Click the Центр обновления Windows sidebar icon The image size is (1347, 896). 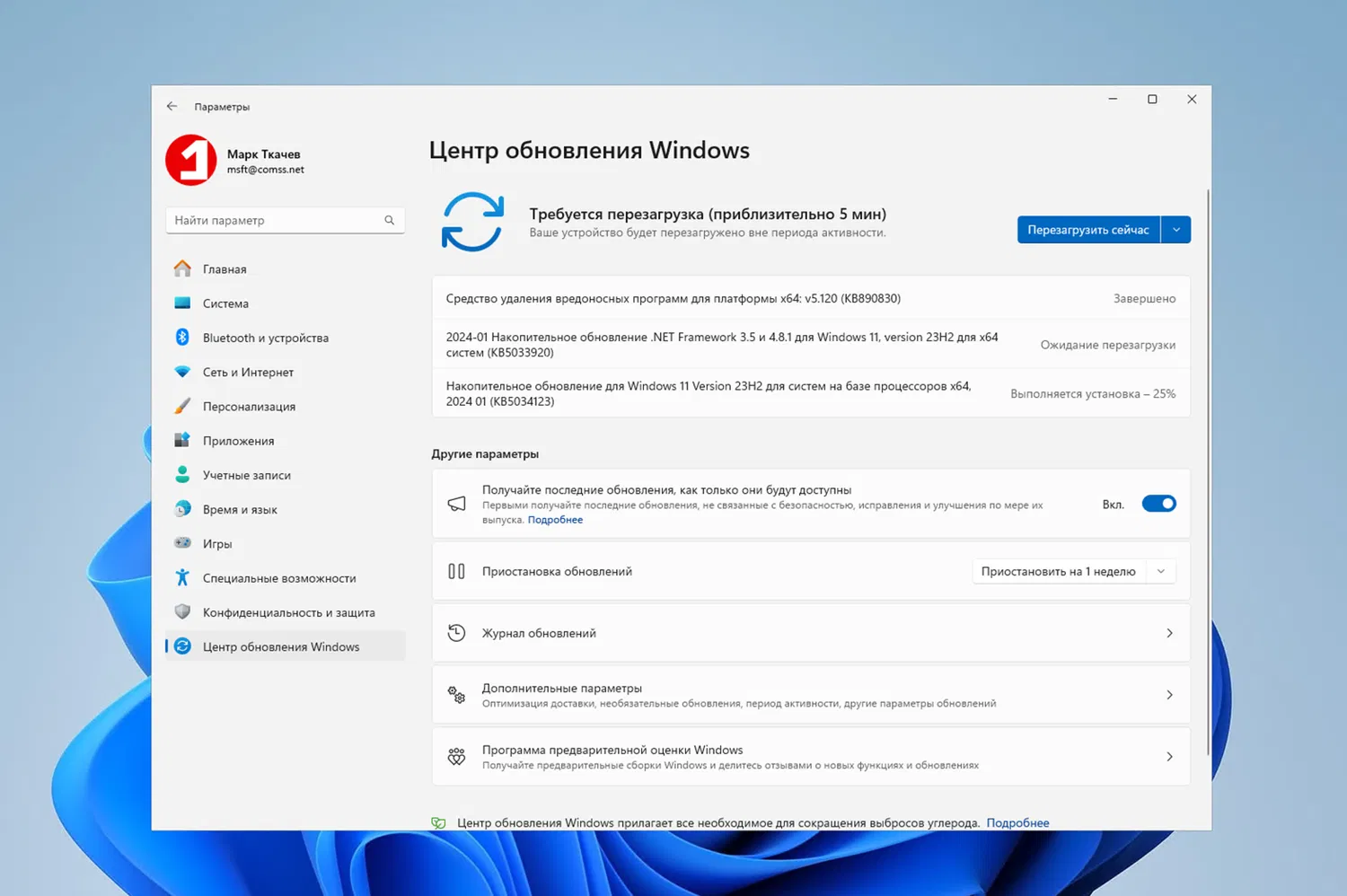tap(182, 646)
